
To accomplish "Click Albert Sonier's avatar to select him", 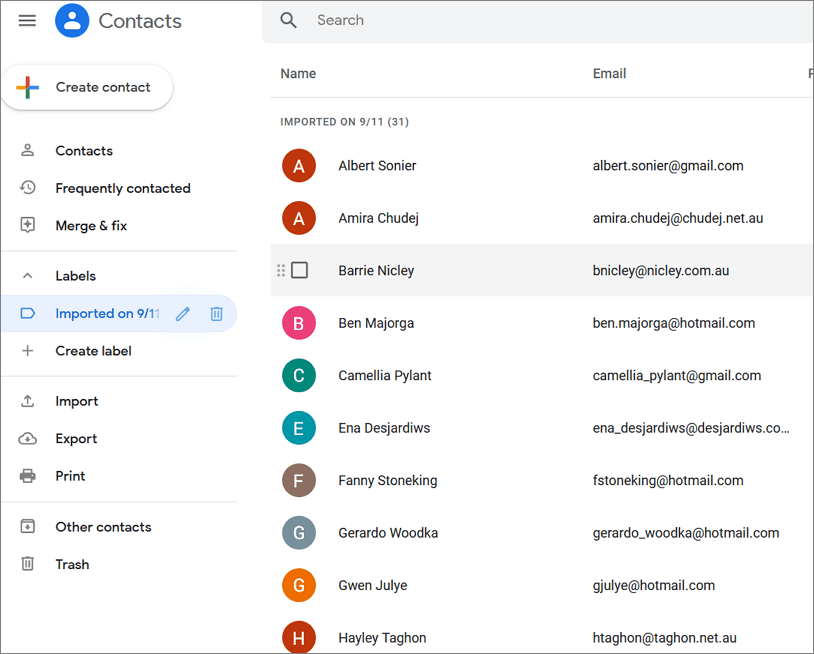I will [x=299, y=165].
